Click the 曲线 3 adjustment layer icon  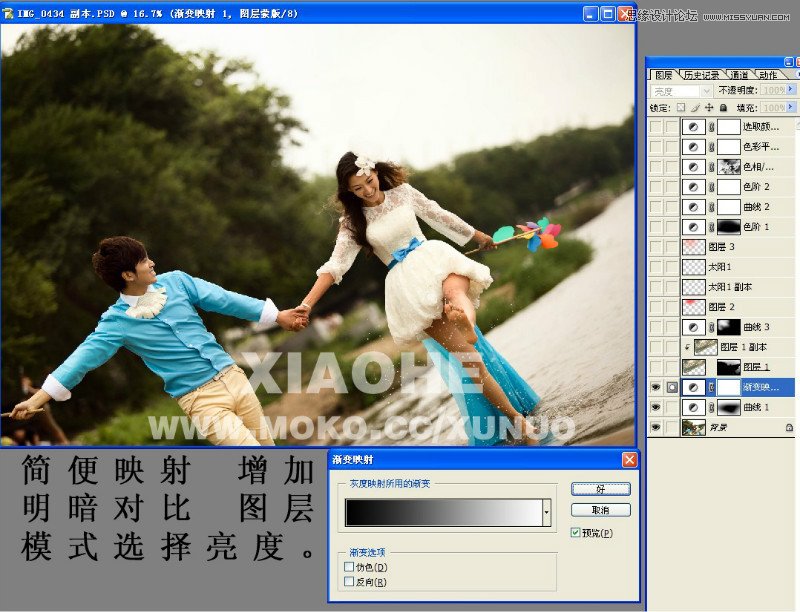[x=693, y=327]
